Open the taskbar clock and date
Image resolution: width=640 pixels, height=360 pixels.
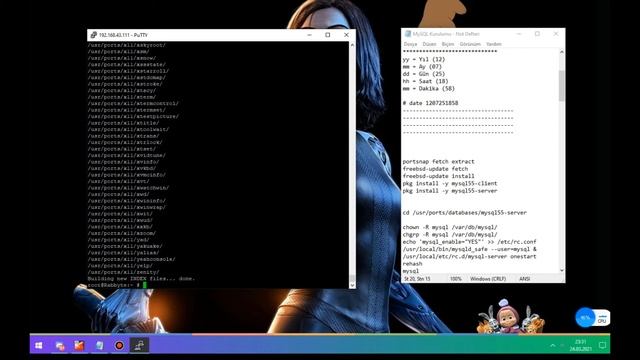pyautogui.click(x=580, y=345)
